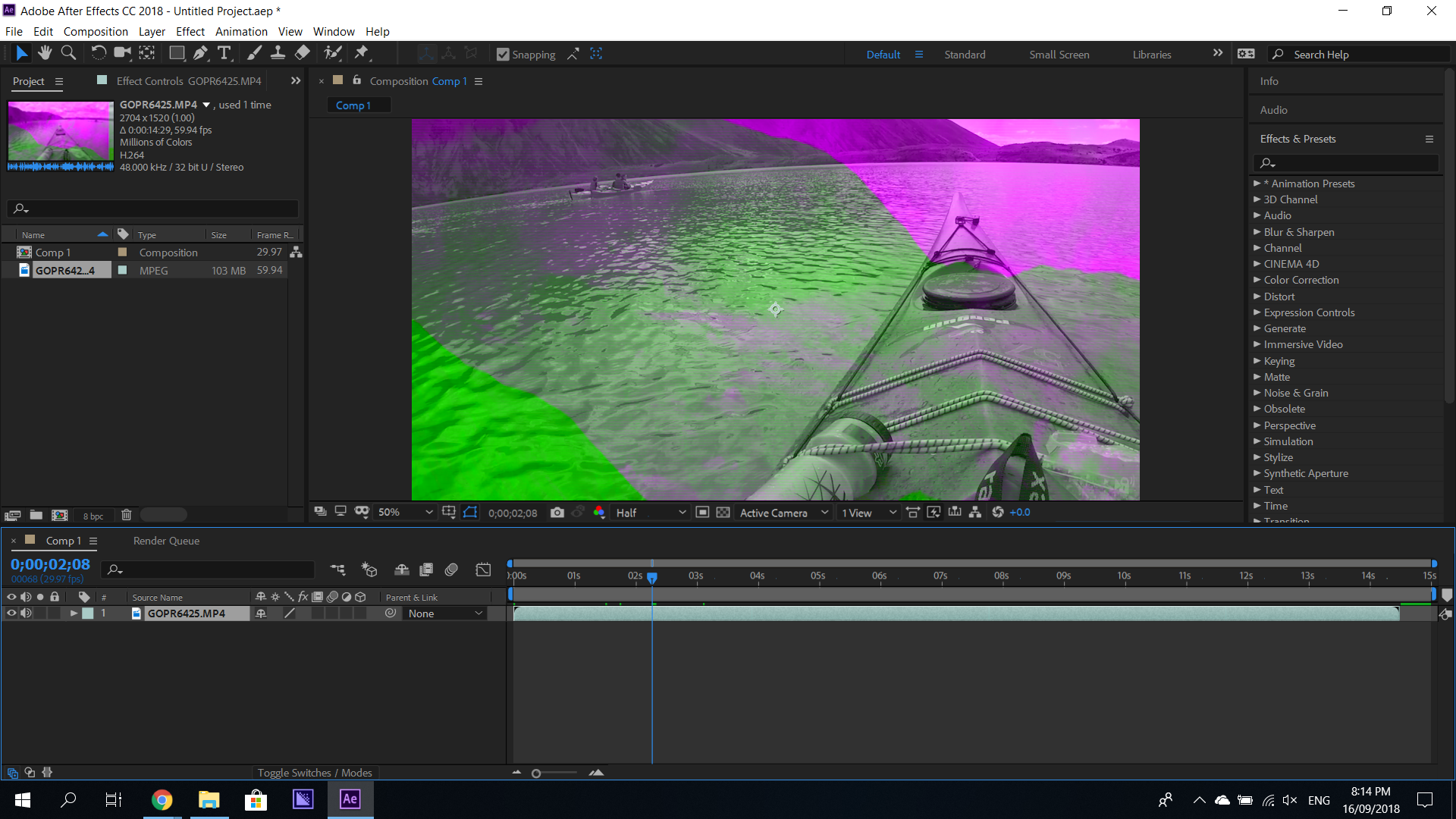Open the Effect menu
The width and height of the screenshot is (1456, 819).
coord(190,32)
